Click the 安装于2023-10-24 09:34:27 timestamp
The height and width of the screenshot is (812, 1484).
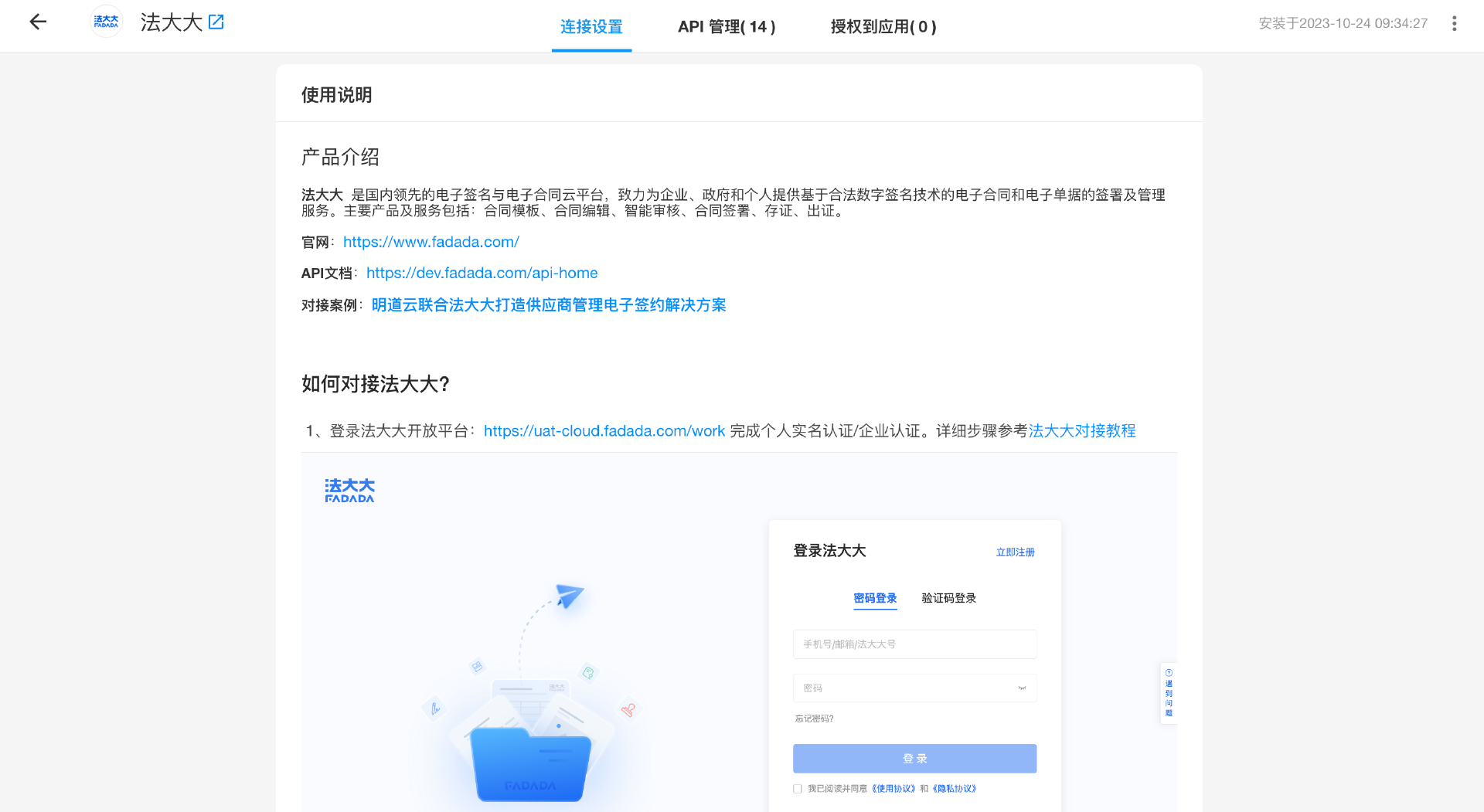pos(1343,23)
